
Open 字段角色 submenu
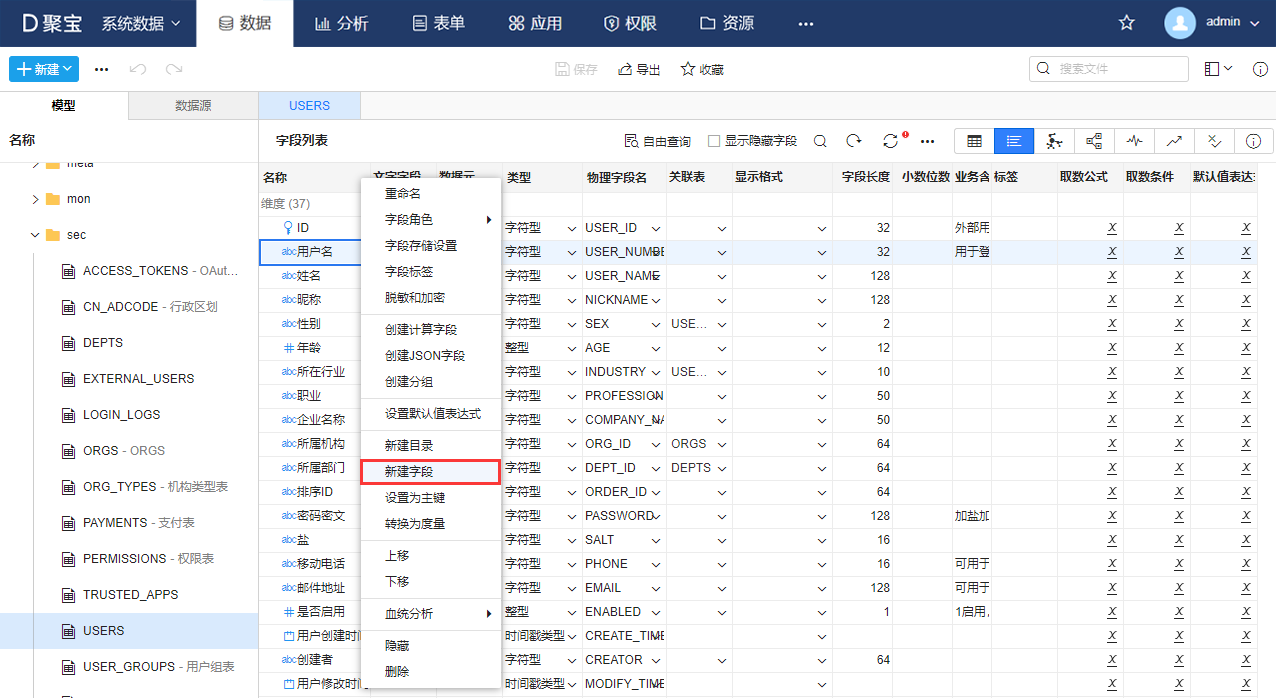point(430,219)
